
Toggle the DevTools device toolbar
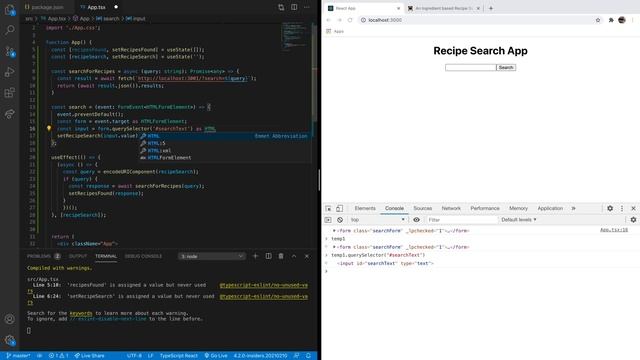point(339,209)
